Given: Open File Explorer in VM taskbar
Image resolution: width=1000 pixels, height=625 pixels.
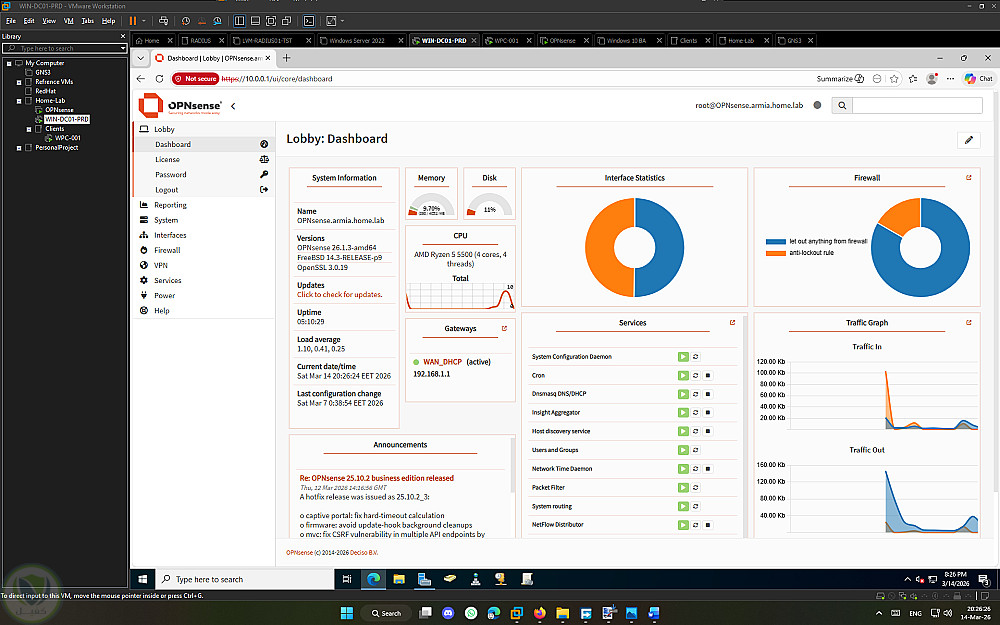Looking at the screenshot, I should (399, 578).
